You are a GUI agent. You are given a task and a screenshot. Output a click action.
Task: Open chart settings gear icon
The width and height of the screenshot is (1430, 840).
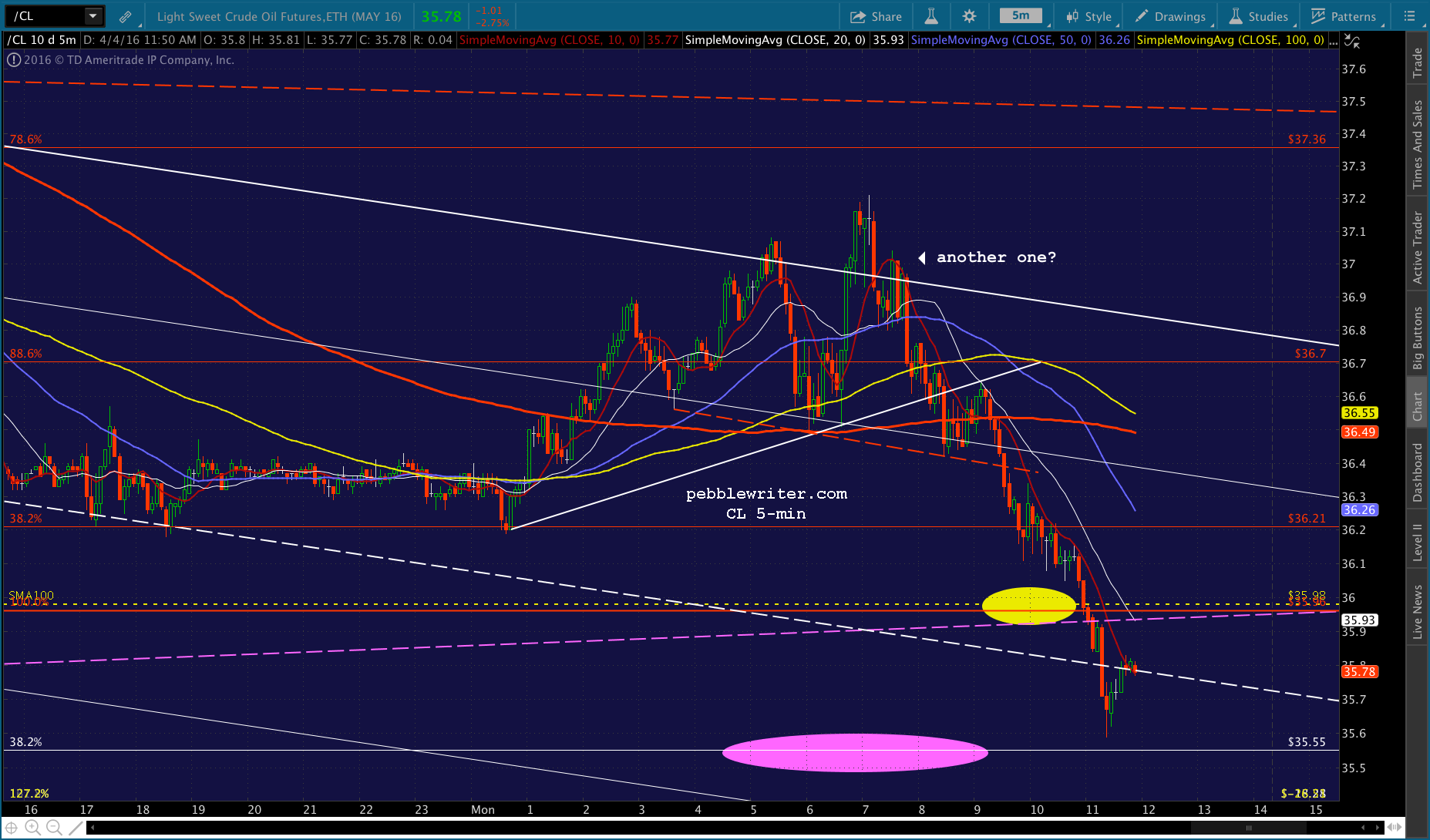pyautogui.click(x=969, y=16)
